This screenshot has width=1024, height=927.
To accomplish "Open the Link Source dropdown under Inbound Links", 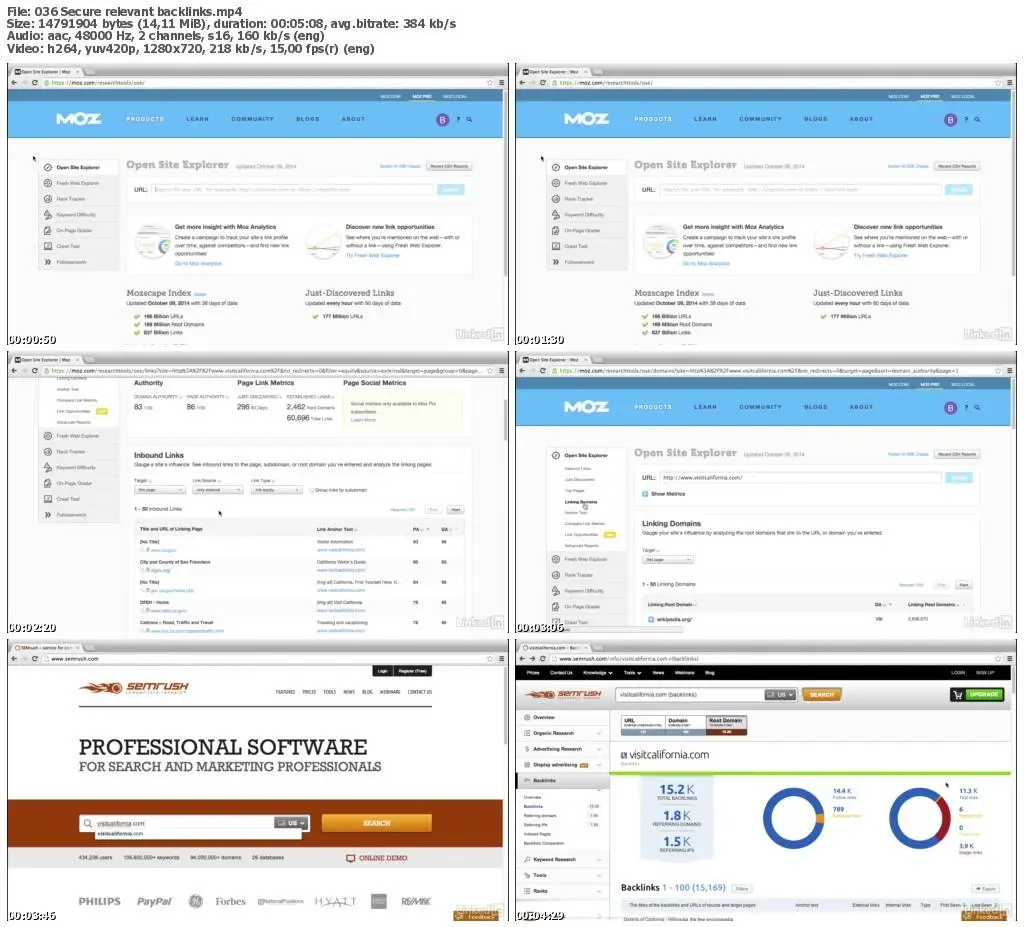I will [x=217, y=490].
